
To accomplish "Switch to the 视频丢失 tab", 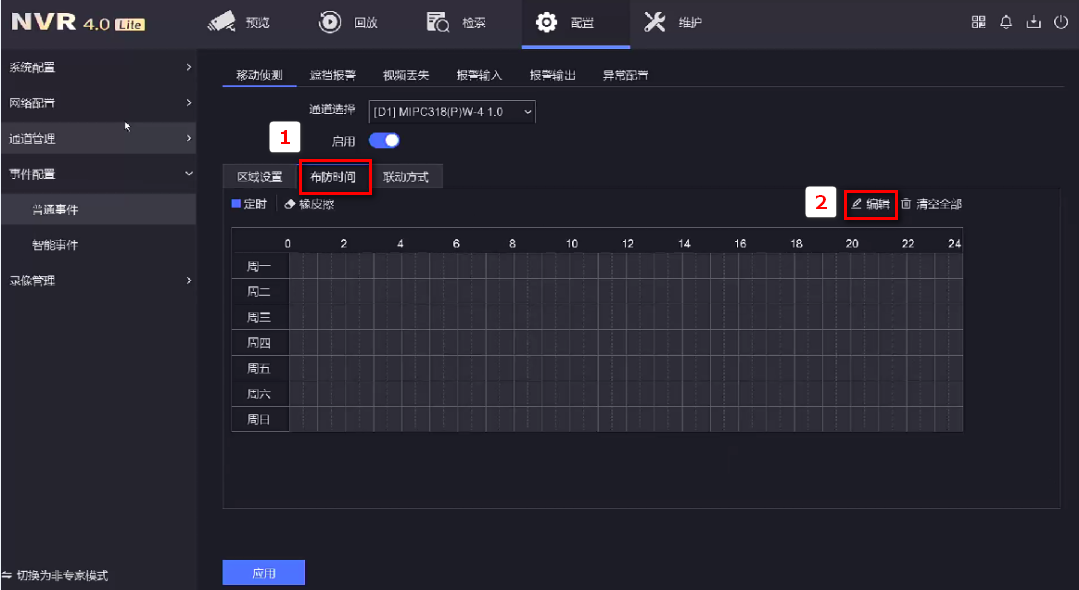I will (x=406, y=76).
